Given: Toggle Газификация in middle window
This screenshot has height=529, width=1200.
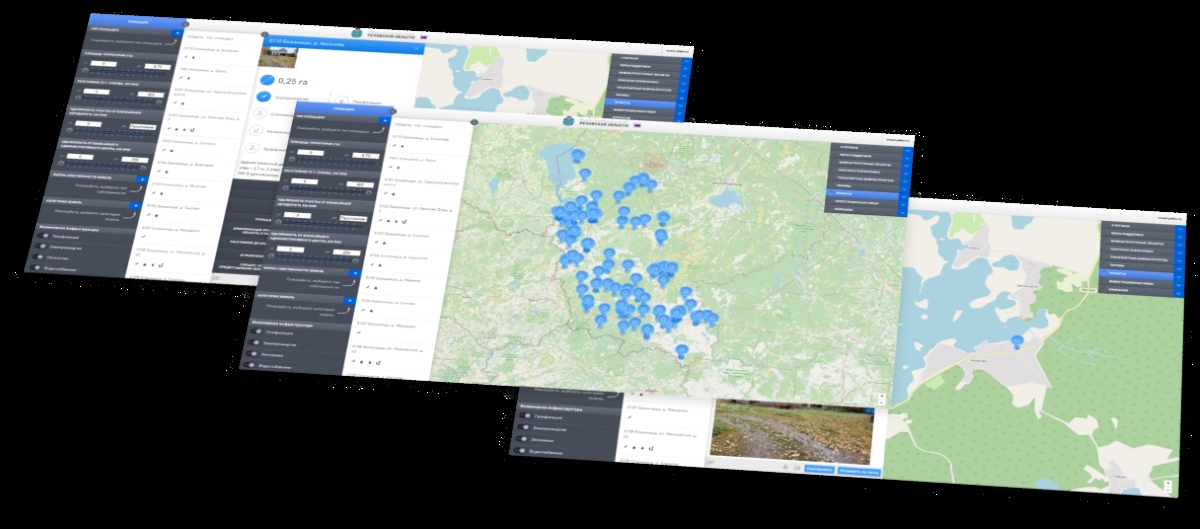Looking at the screenshot, I should click(256, 331).
